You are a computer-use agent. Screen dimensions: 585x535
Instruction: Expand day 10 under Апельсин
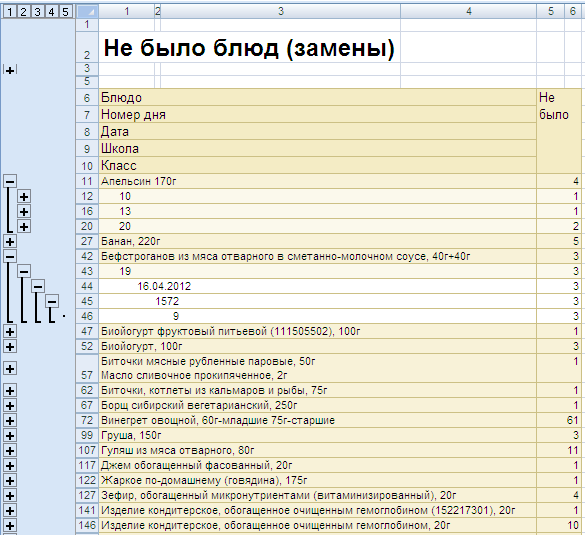click(24, 197)
